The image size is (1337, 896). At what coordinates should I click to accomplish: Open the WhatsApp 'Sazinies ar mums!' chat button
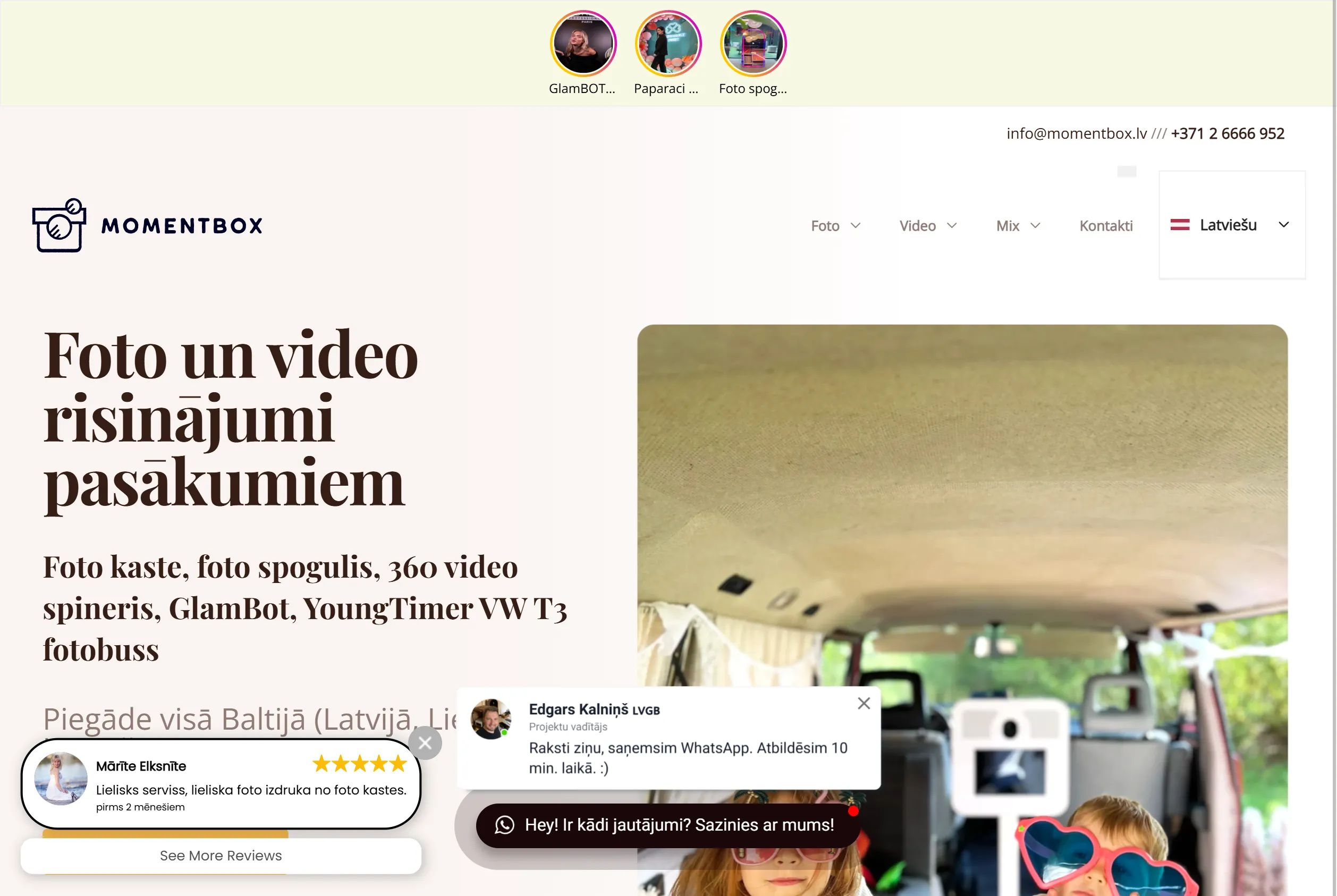point(667,825)
